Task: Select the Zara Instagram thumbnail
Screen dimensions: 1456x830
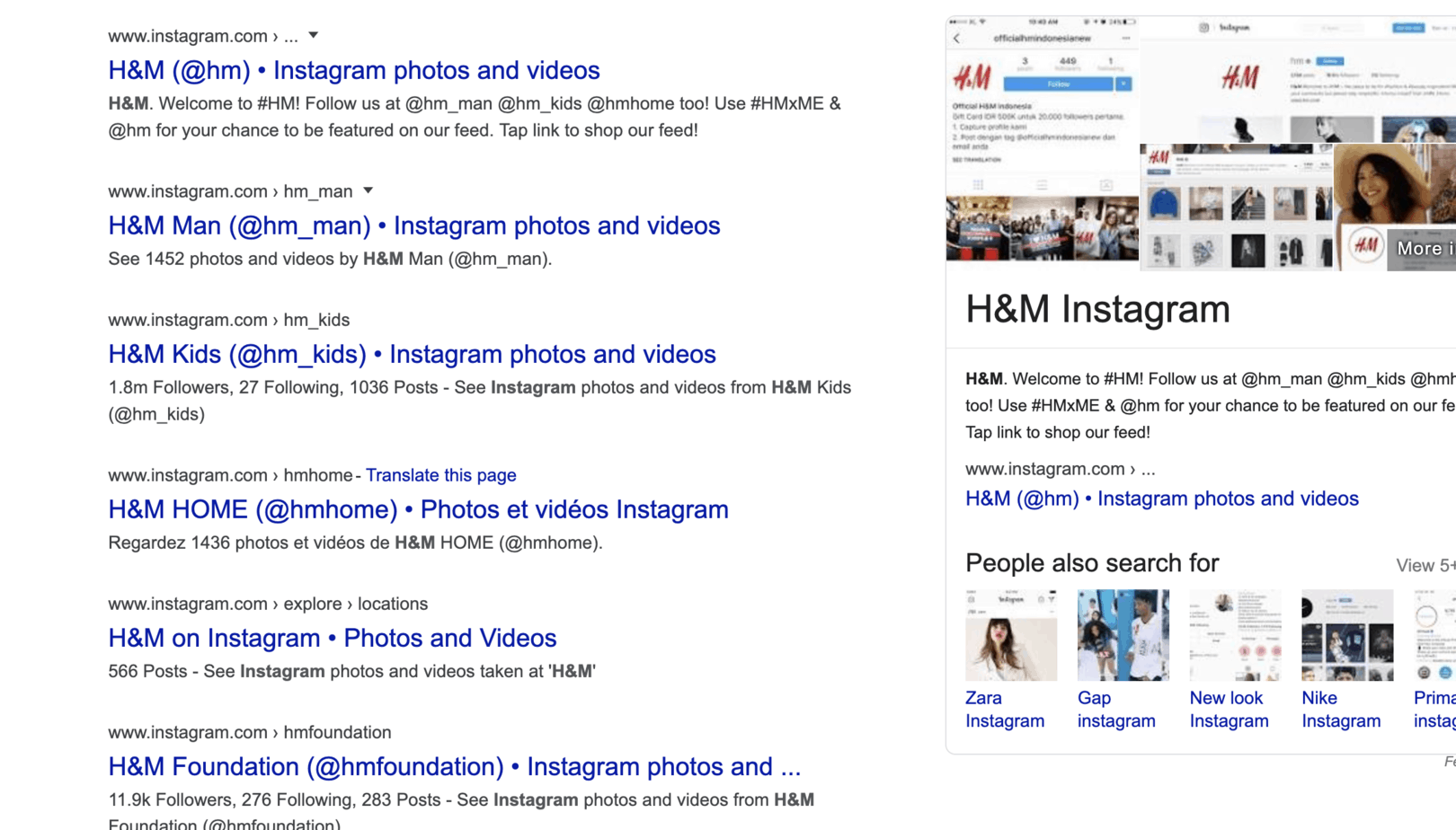Action: 1010,635
